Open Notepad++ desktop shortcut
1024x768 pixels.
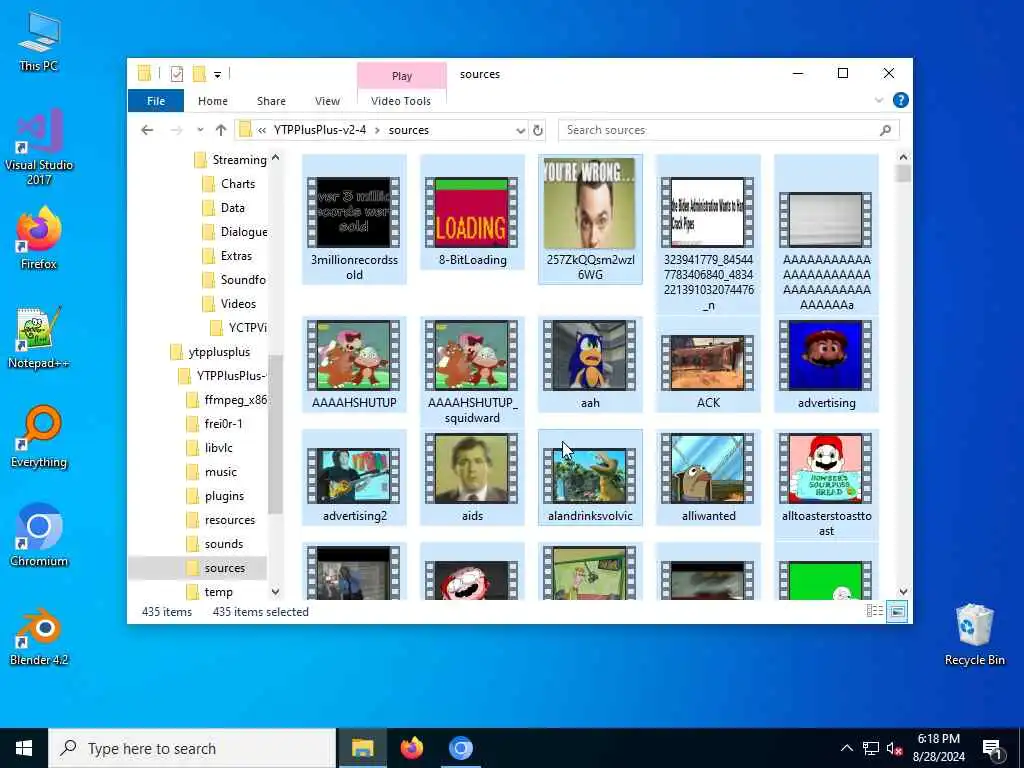[39, 338]
